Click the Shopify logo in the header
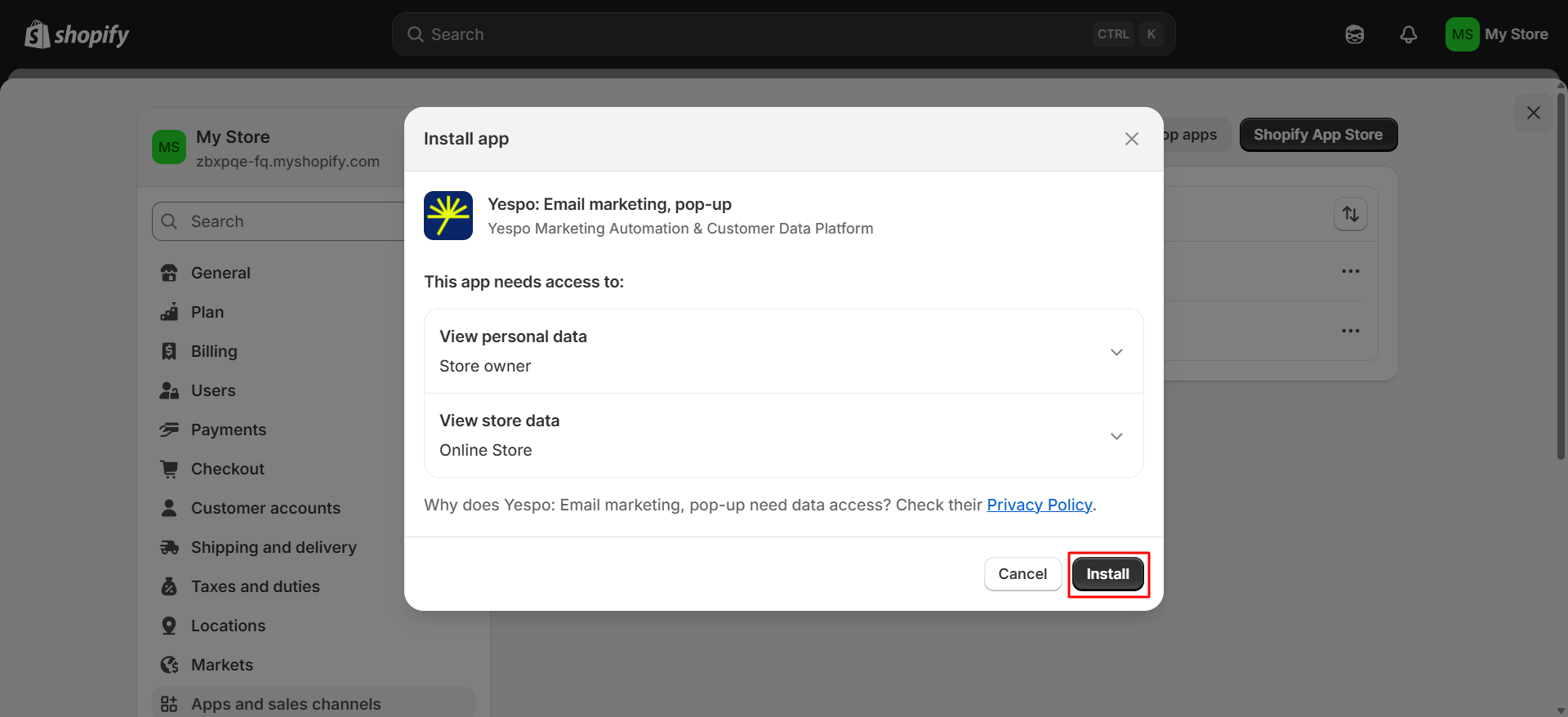The image size is (1568, 717). (77, 34)
